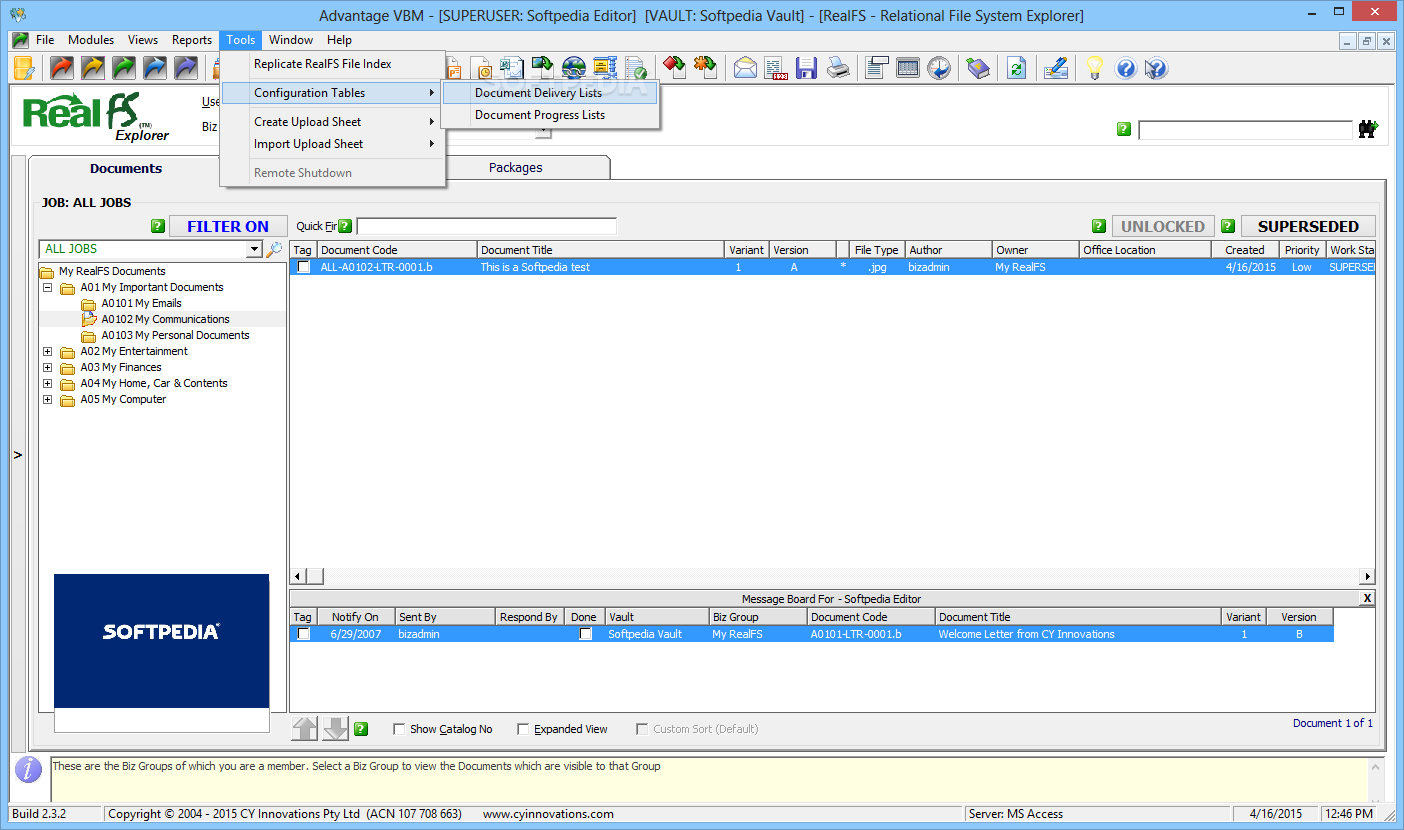Expand A04 My Home, Car & Contents folder
Screen dimensions: 1404x830
(47, 383)
